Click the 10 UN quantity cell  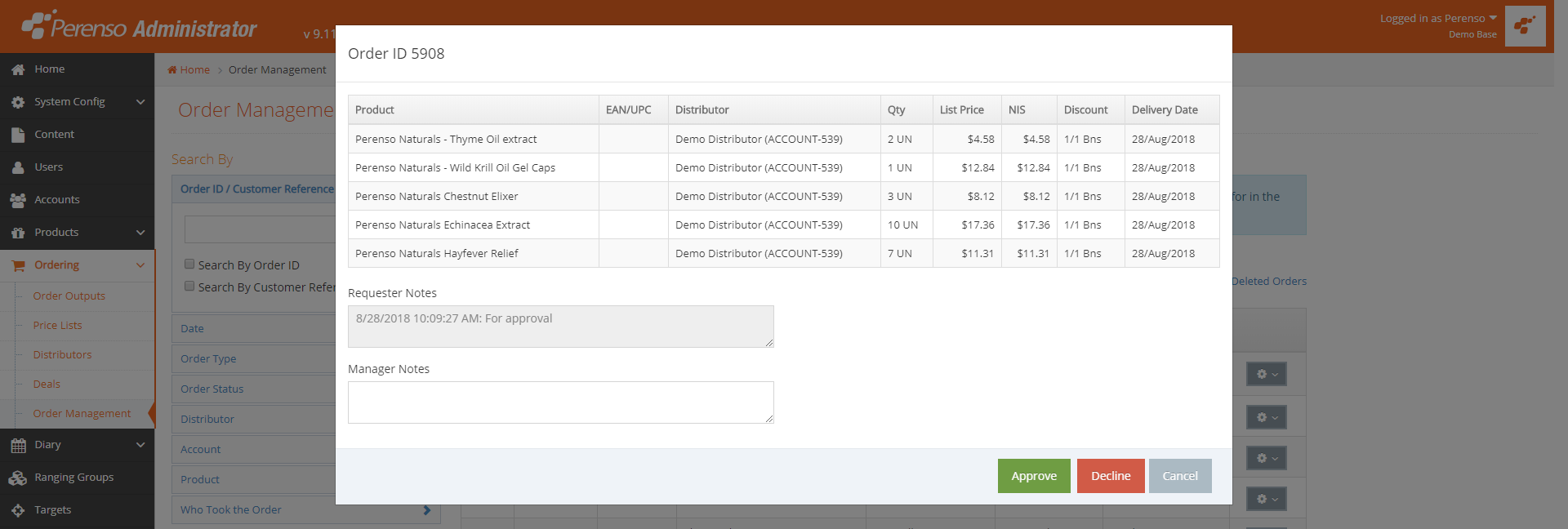click(906, 224)
